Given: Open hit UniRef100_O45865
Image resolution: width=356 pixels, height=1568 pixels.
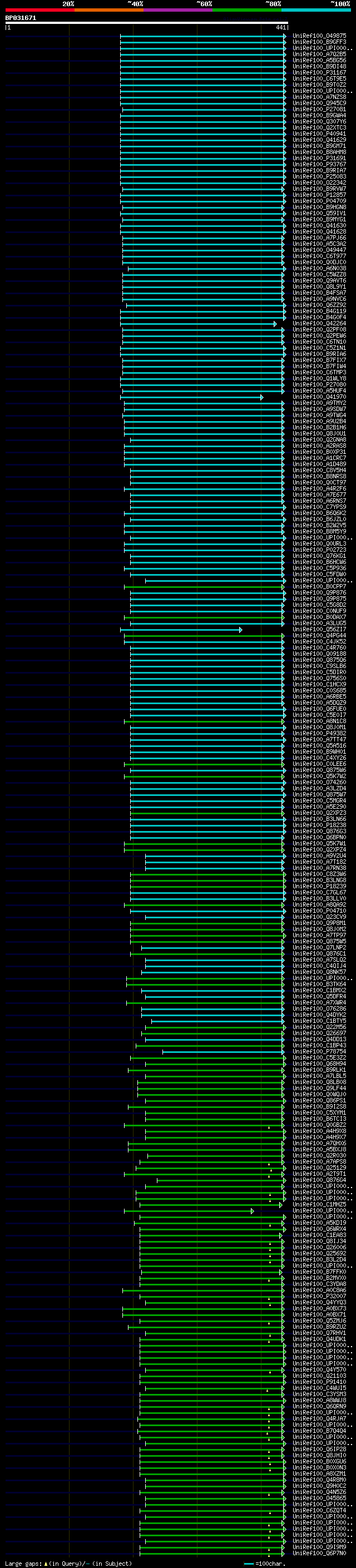Looking at the screenshot, I should pos(319,1498).
